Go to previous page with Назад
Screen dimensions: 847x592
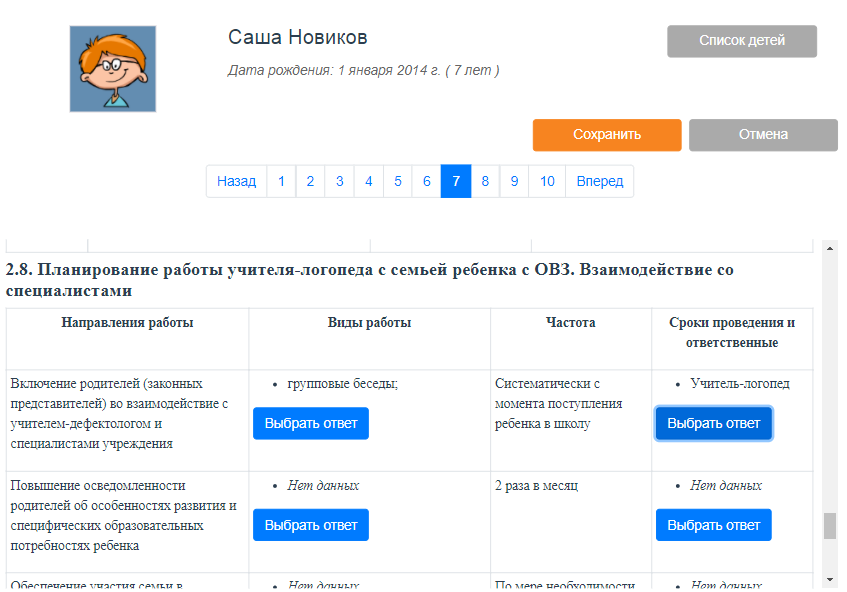tap(236, 181)
